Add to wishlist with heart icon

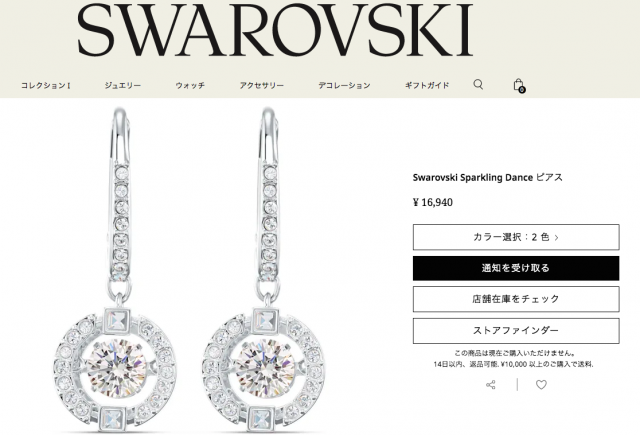click(541, 385)
